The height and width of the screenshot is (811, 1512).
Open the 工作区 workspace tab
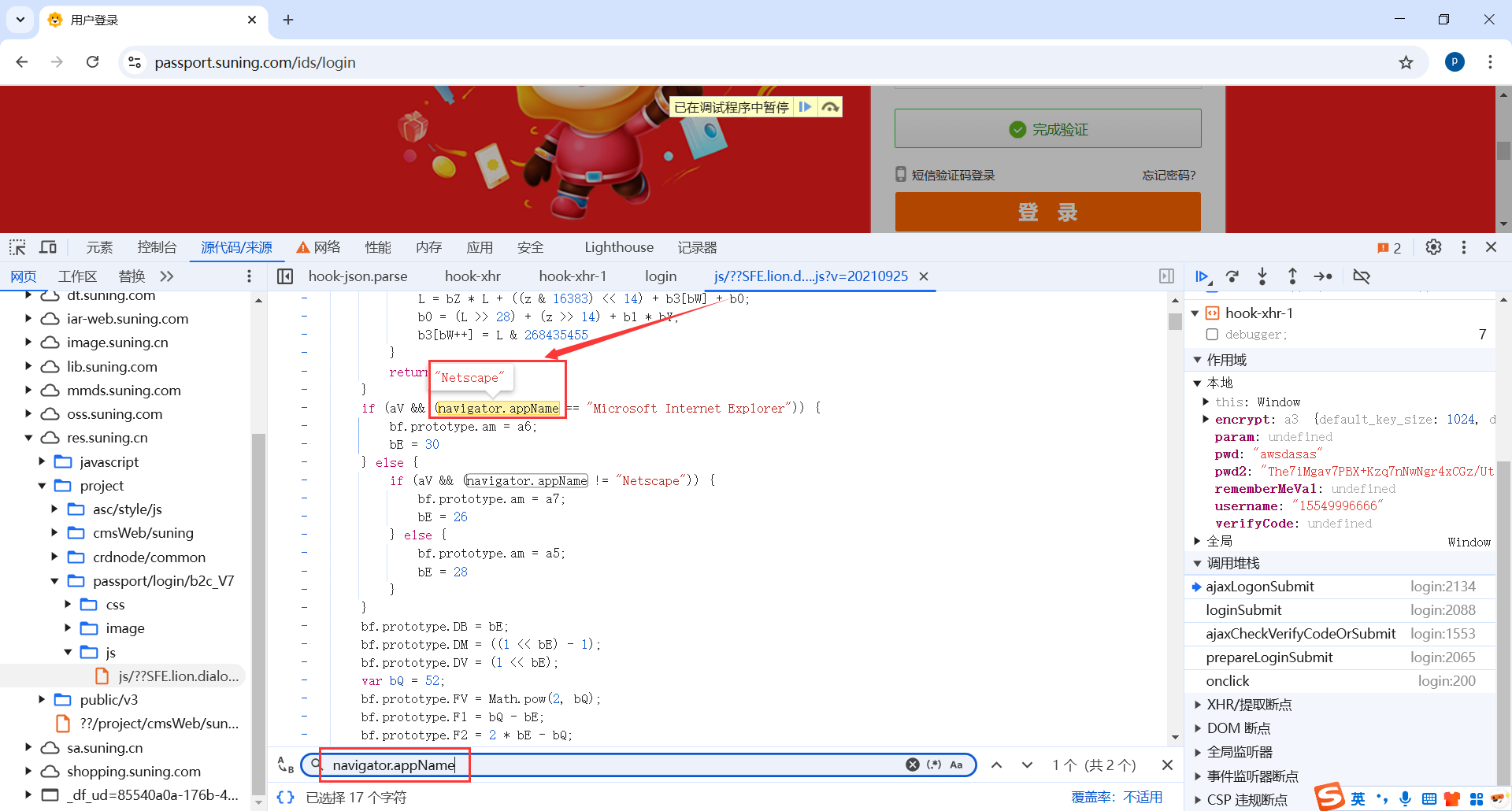point(77,276)
